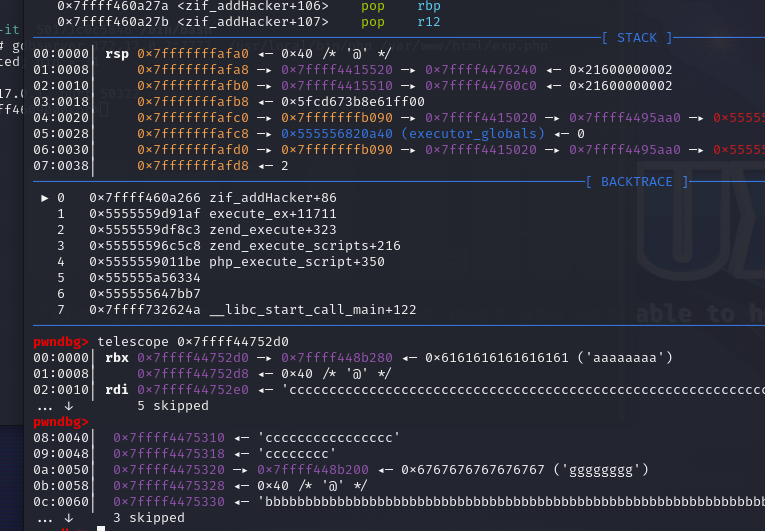This screenshot has height=531, width=765.
Task: Click the telescope 0x7ffff44752d0 command text
Action: [192, 342]
